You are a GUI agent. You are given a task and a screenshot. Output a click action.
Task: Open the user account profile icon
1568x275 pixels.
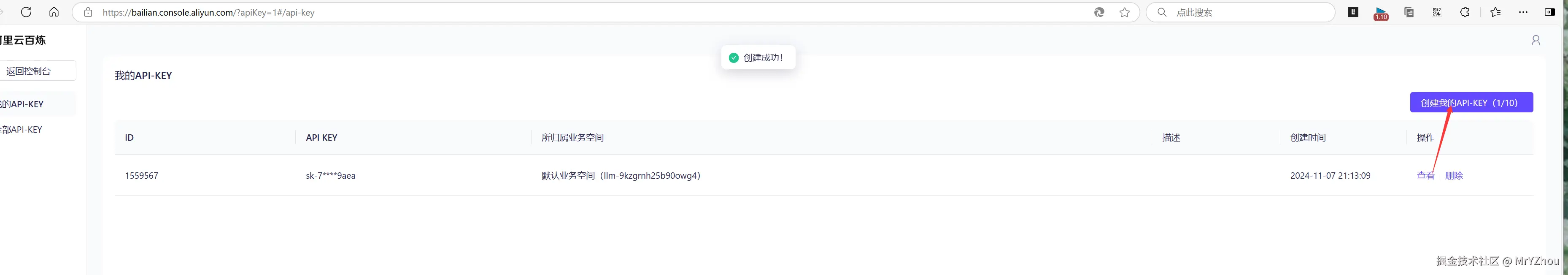pos(1536,40)
